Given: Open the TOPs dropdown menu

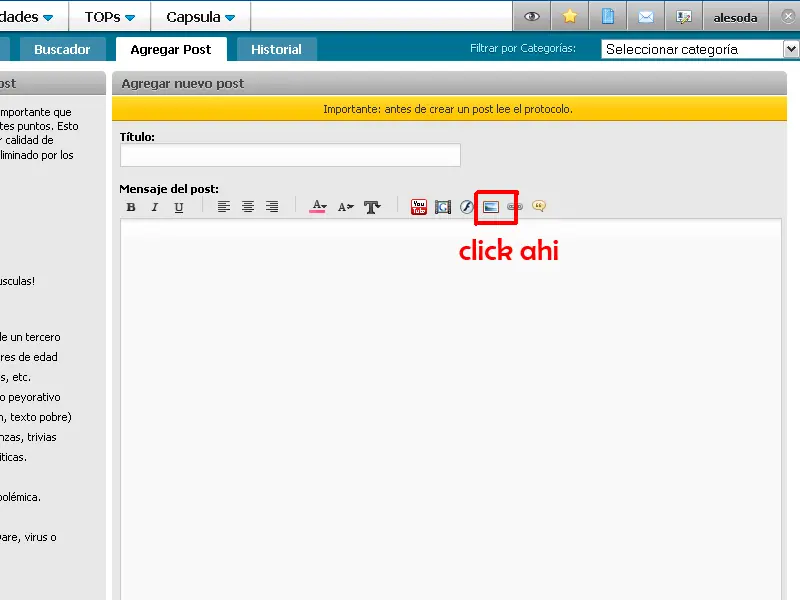Looking at the screenshot, I should tap(110, 17).
